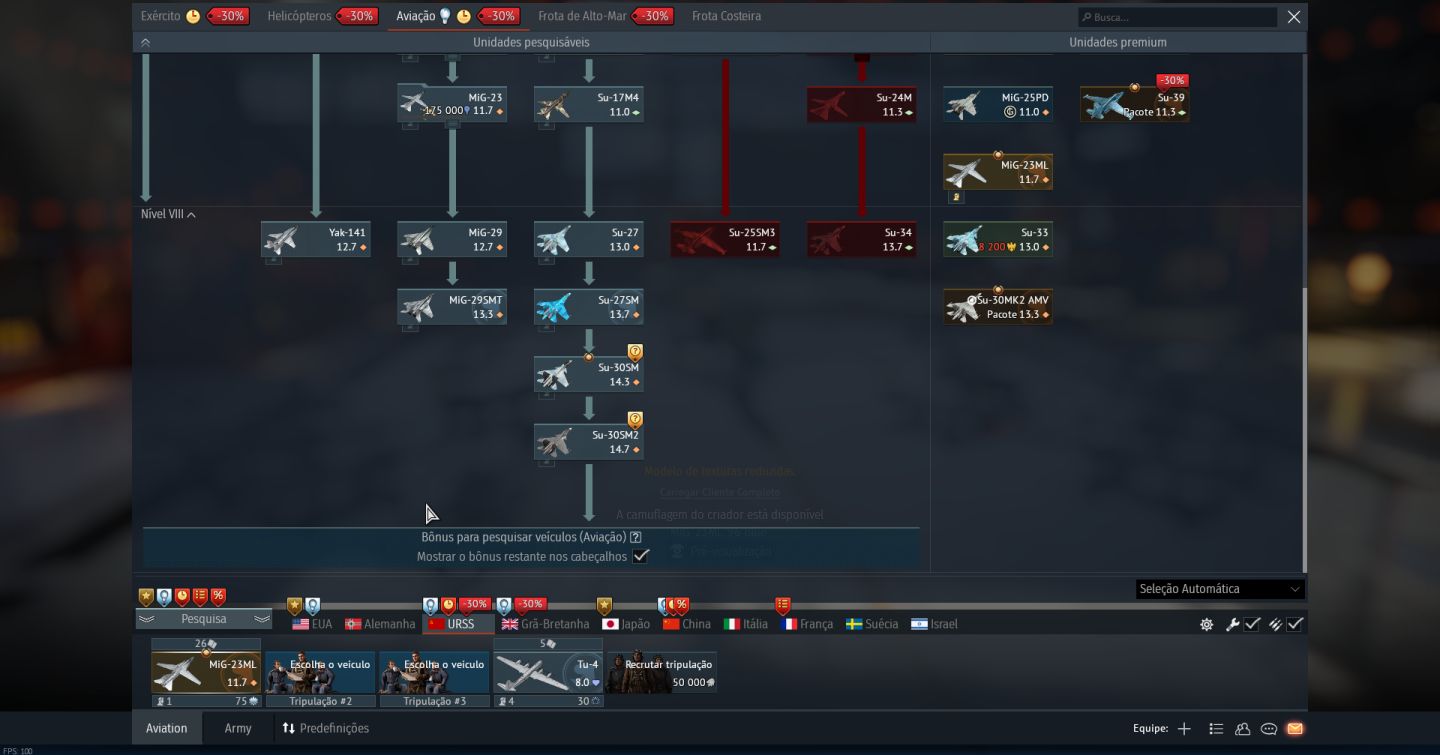Click the question badge on Su-30SM2
This screenshot has width=1440, height=755.
click(635, 419)
